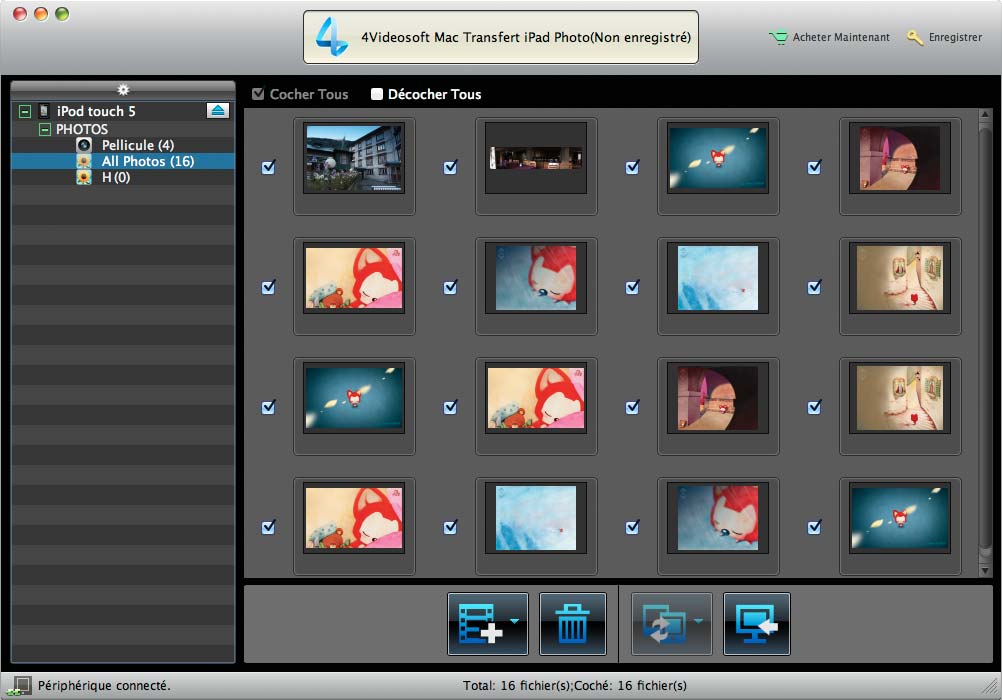Click the key register icon
Screen dimensions: 1002x700
pyautogui.click(x=914, y=38)
